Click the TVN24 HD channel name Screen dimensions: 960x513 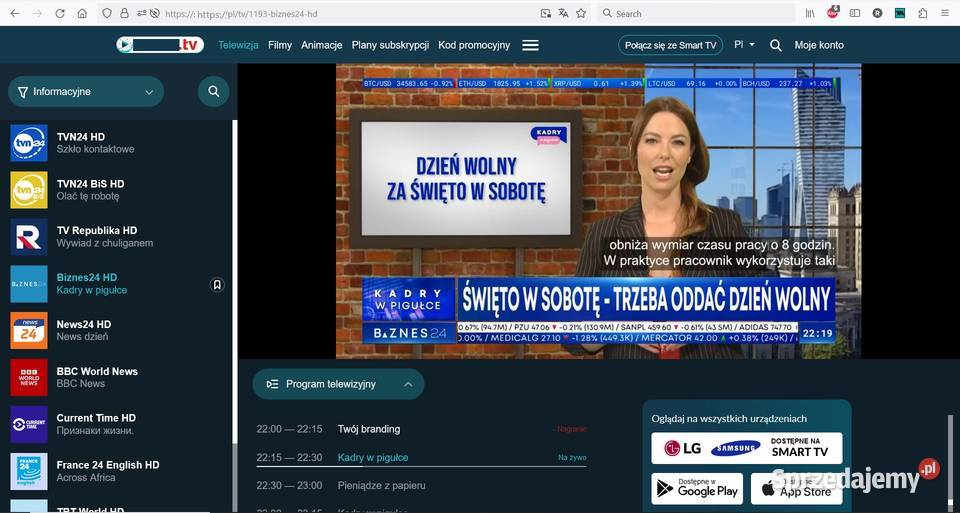(80, 137)
